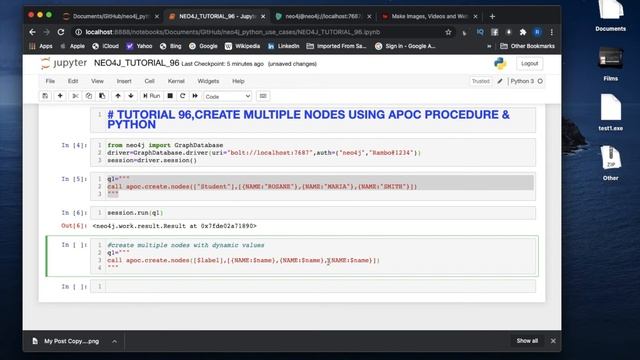Open Google bookmark
The width and height of the screenshot is (640, 360).
[x=203, y=46]
